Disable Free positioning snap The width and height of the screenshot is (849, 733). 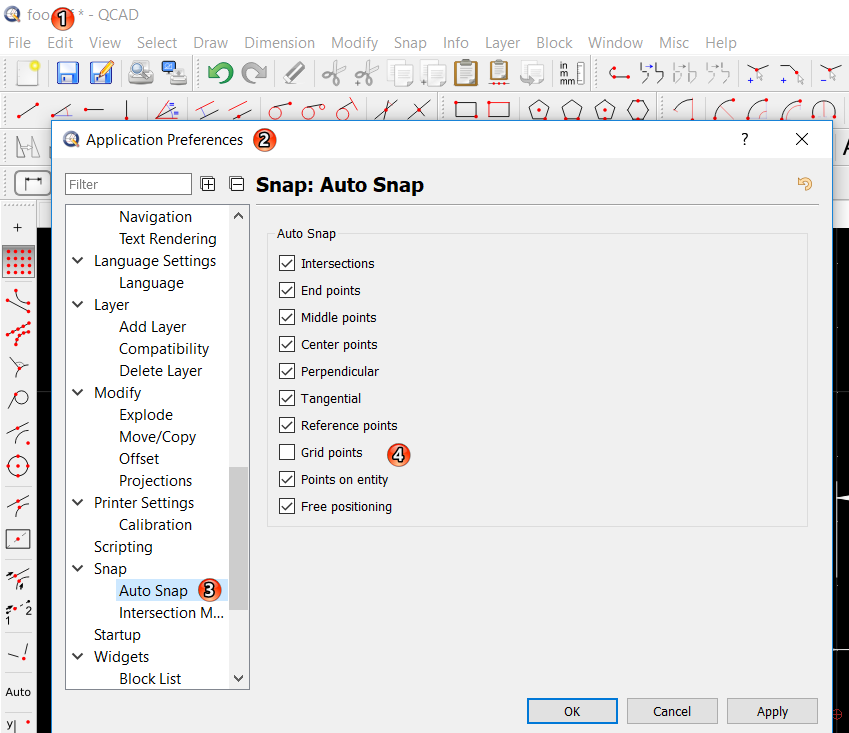pos(288,507)
